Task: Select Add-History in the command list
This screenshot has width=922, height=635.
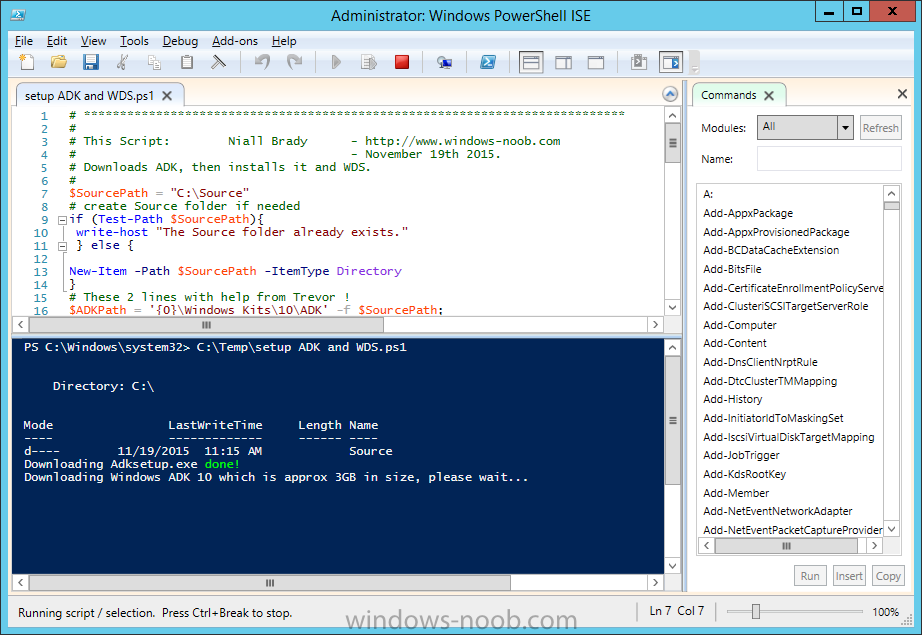Action: coord(733,399)
